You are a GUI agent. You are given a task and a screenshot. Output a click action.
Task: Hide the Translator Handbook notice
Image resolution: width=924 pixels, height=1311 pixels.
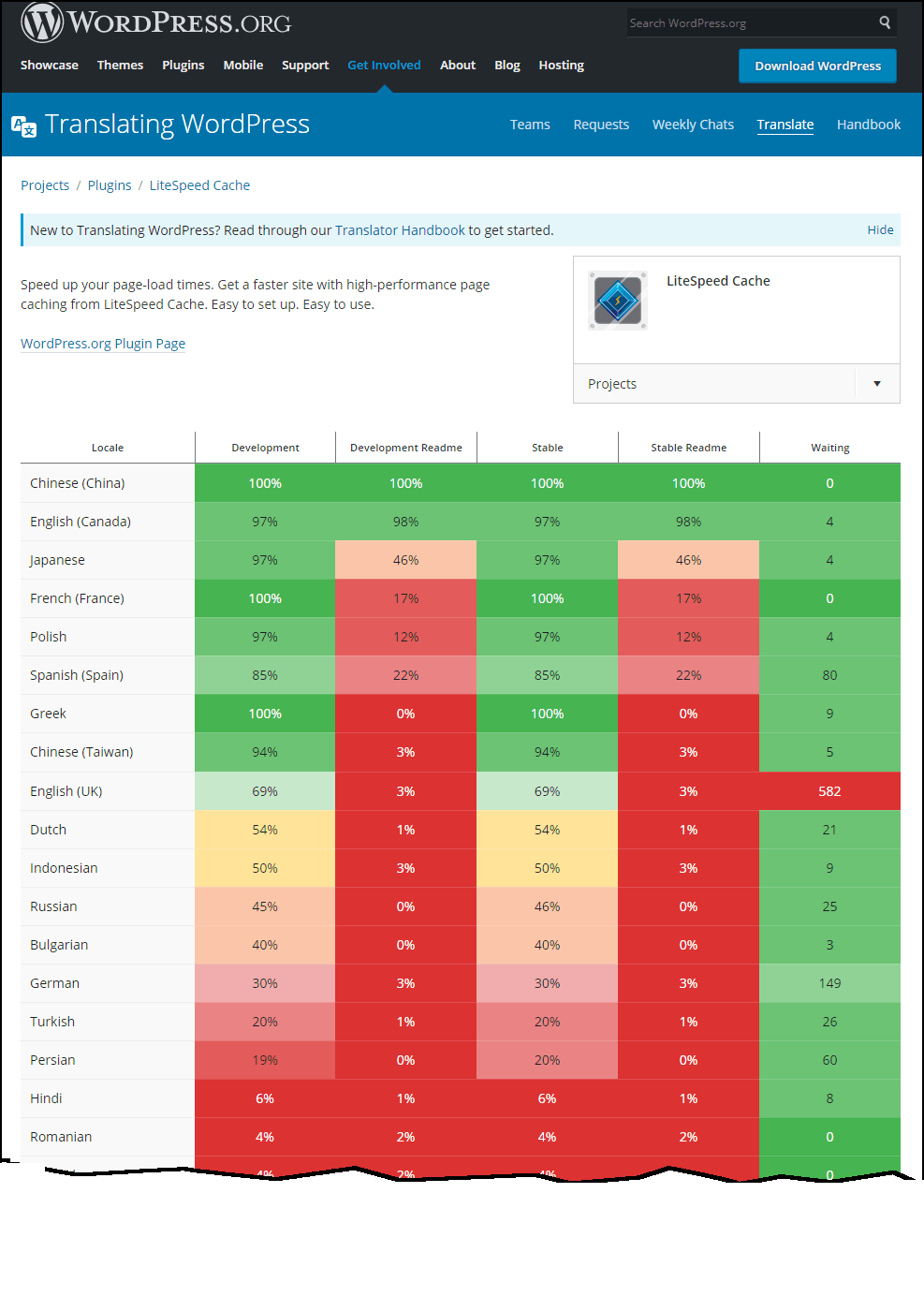[880, 229]
